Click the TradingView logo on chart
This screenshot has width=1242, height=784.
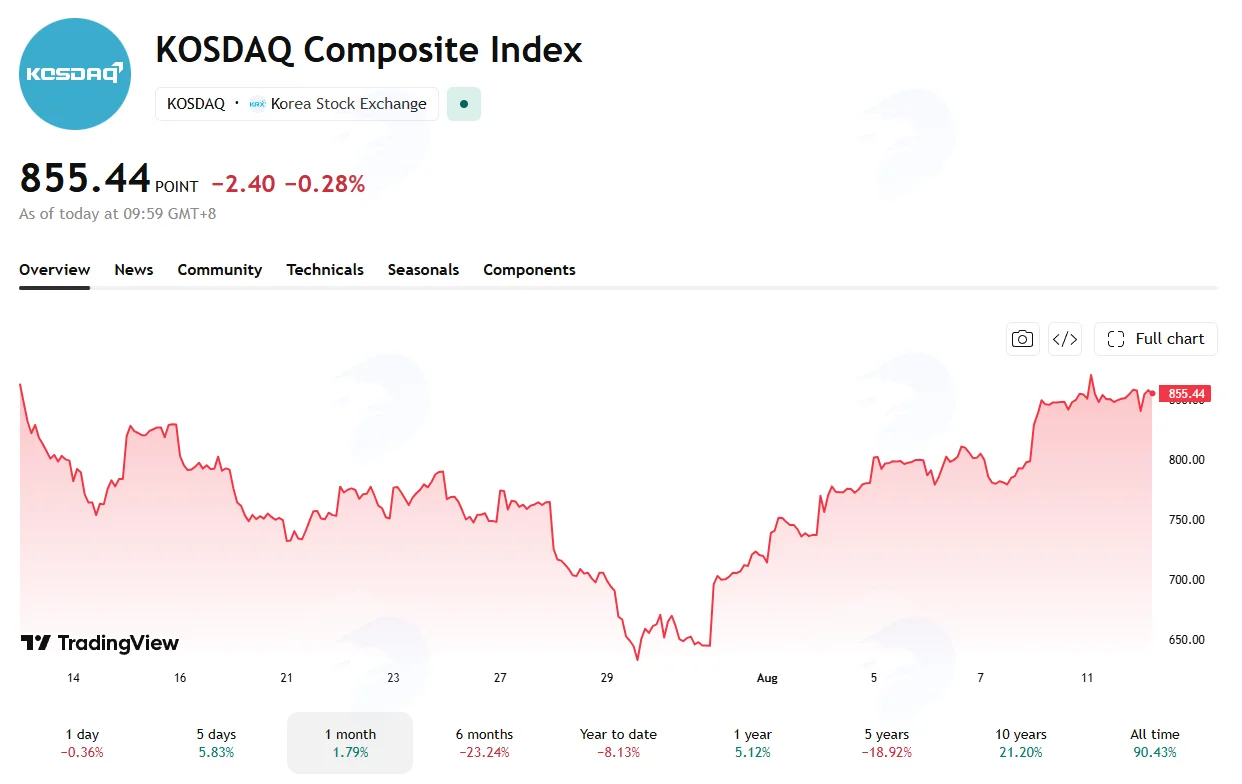100,643
